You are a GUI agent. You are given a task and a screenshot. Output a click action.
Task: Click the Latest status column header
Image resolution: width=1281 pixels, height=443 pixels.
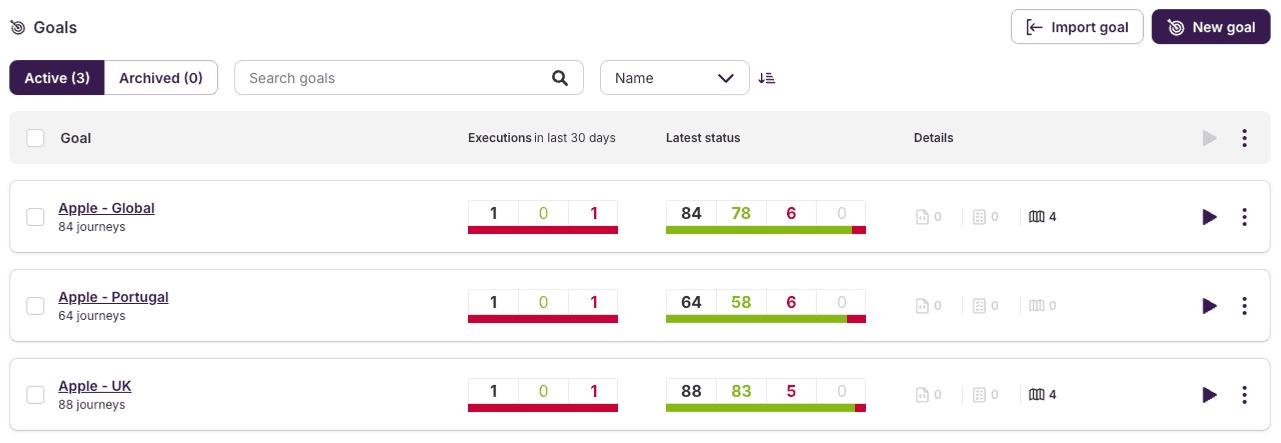point(703,138)
